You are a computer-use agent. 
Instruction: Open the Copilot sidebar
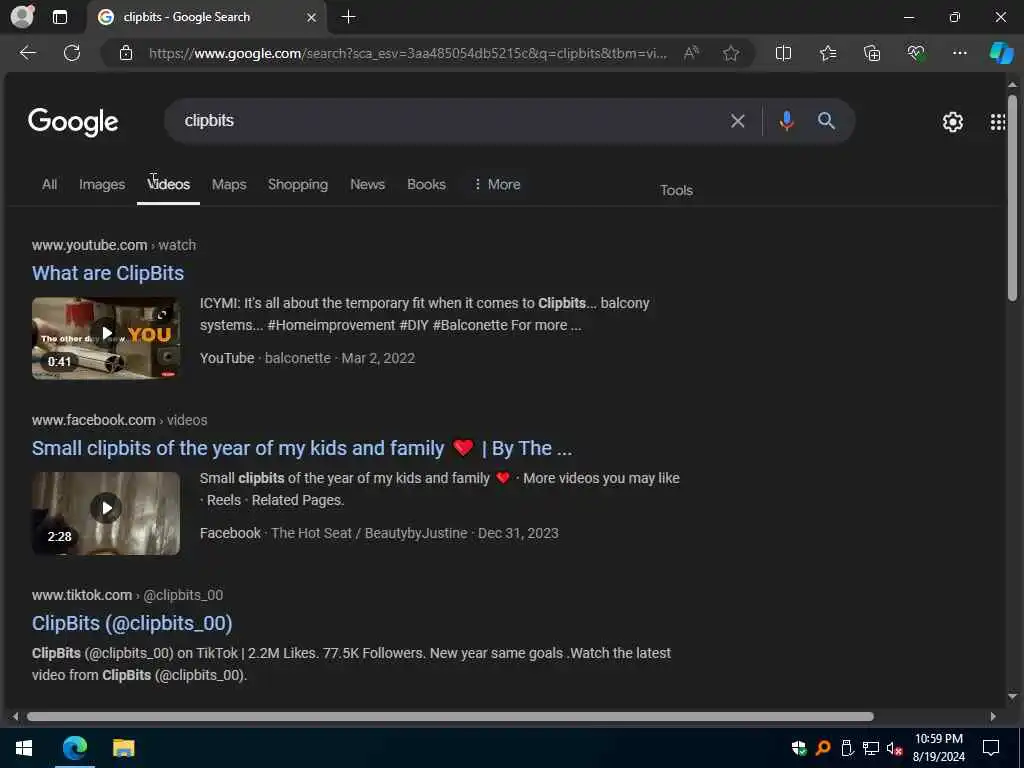(x=1001, y=53)
